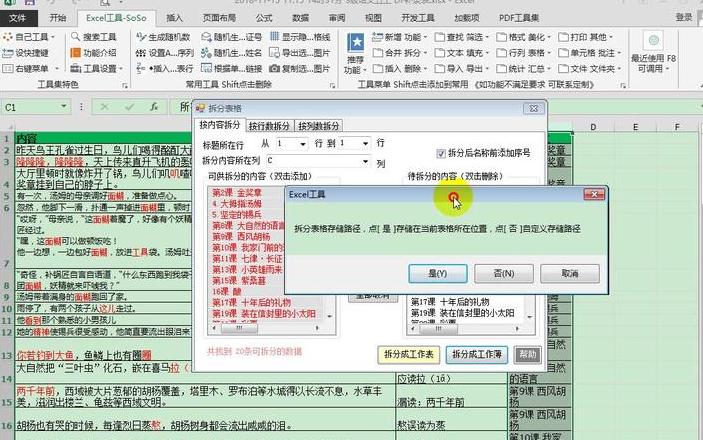Click the 取消 button in Excel工具 dialog
This screenshot has width=703, height=440.
click(x=569, y=273)
